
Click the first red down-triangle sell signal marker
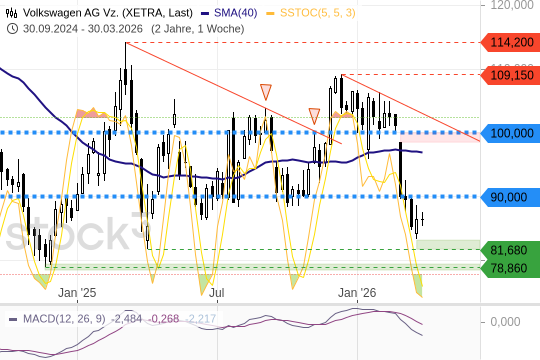[266, 92]
